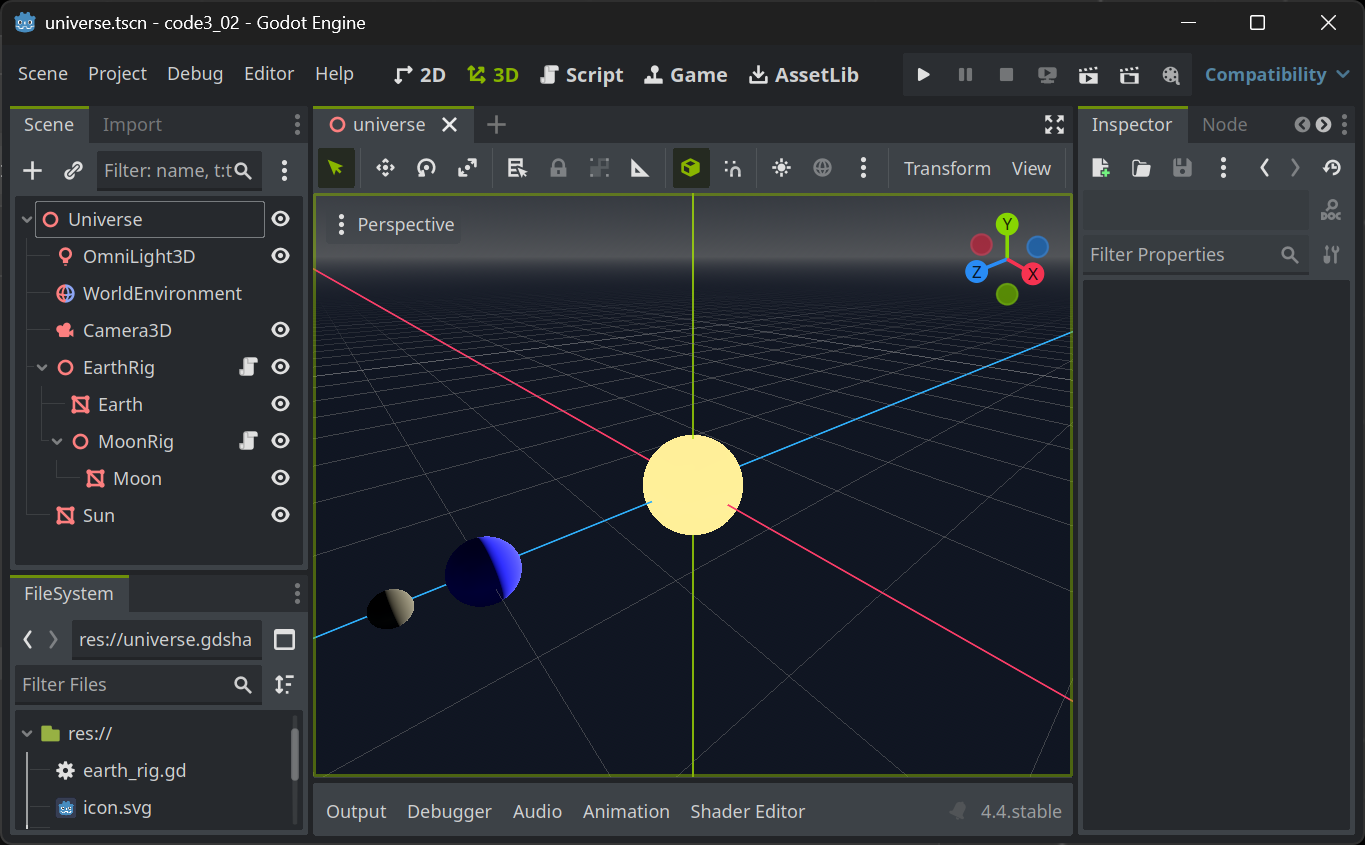This screenshot has width=1365, height=845.
Task: Open the Movie Maker mode reel icon
Action: (1170, 75)
